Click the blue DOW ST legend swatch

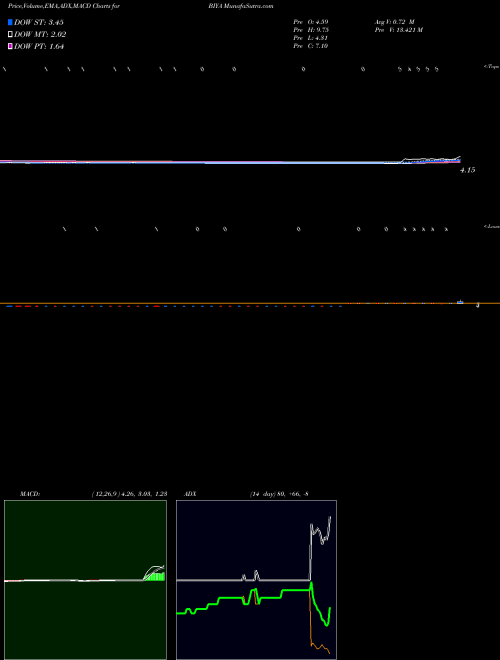click(x=10, y=22)
